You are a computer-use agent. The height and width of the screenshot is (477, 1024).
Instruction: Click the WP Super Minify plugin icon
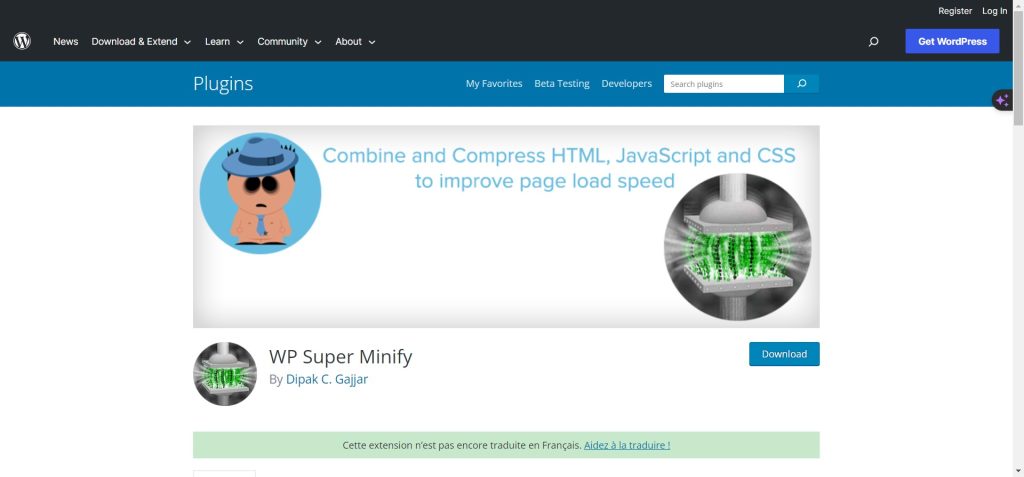coord(225,374)
